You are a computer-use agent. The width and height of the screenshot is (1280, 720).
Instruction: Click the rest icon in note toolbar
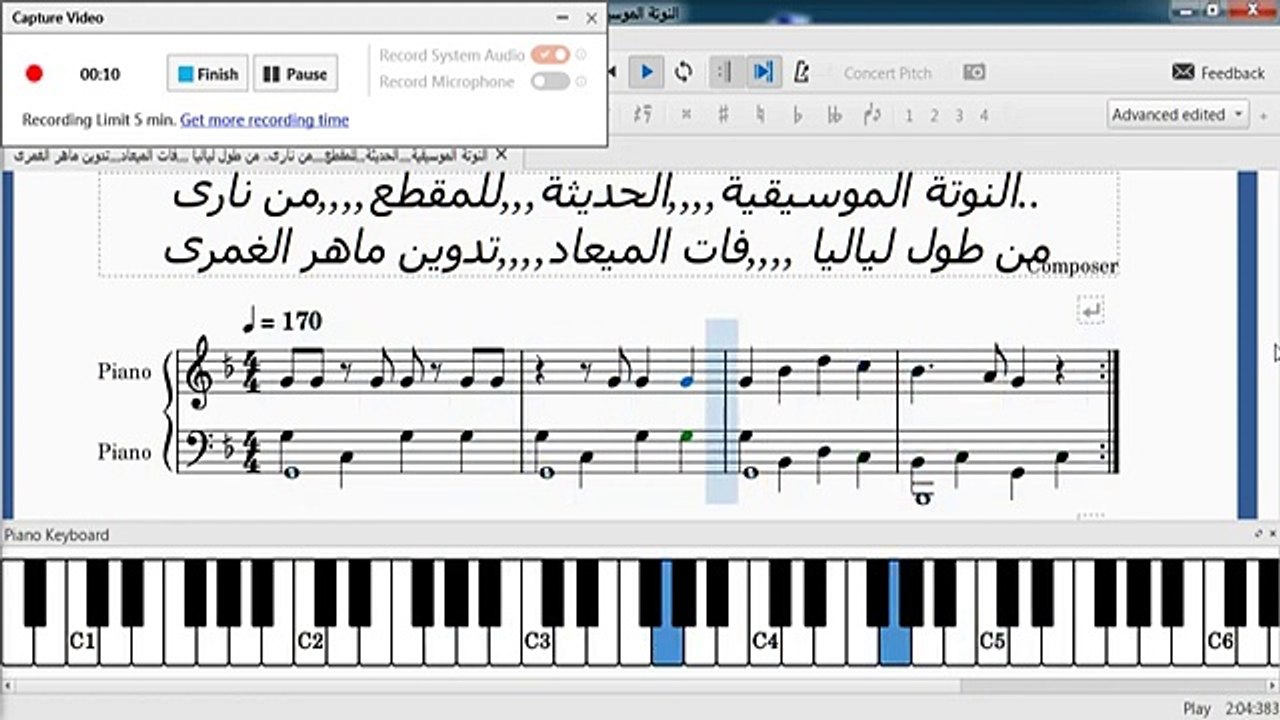643,115
